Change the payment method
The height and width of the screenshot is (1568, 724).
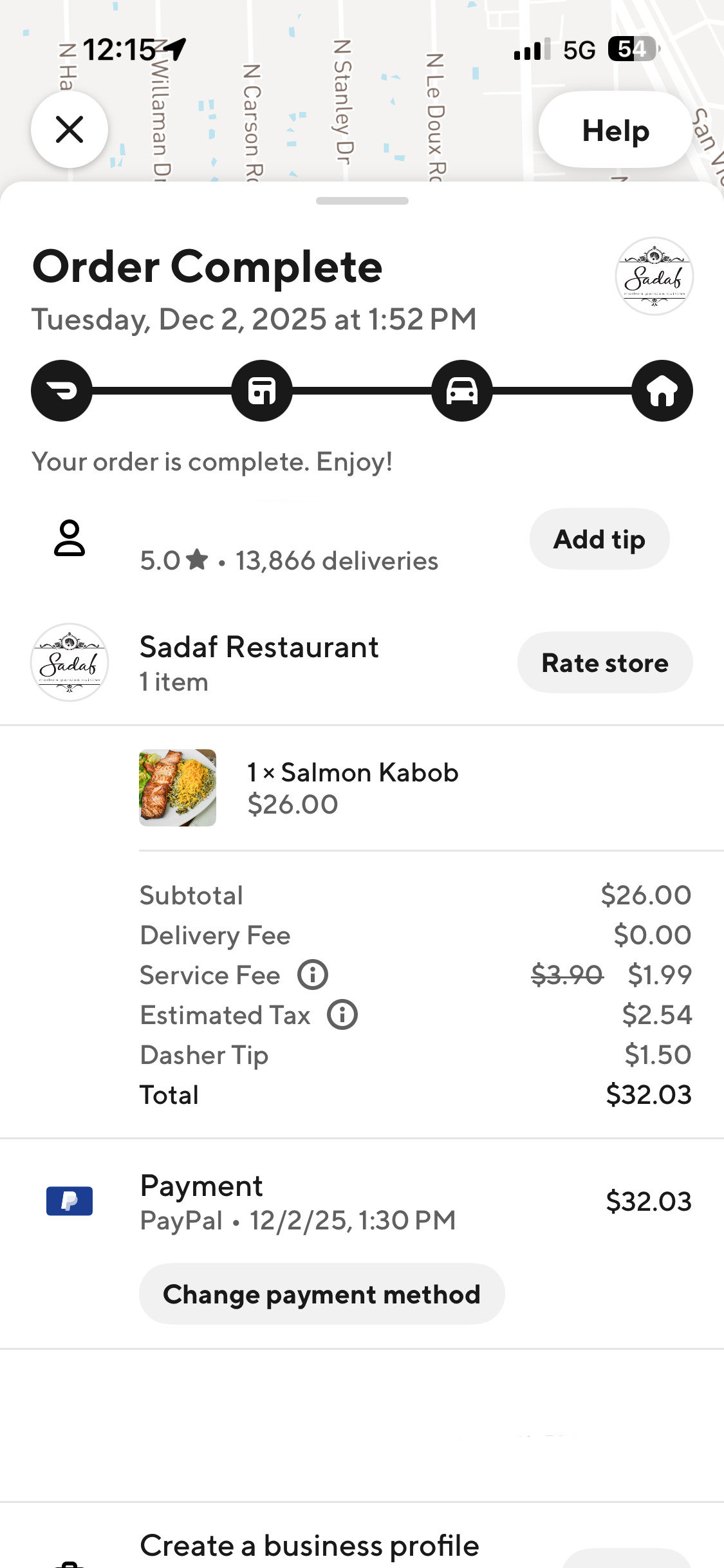322,1294
